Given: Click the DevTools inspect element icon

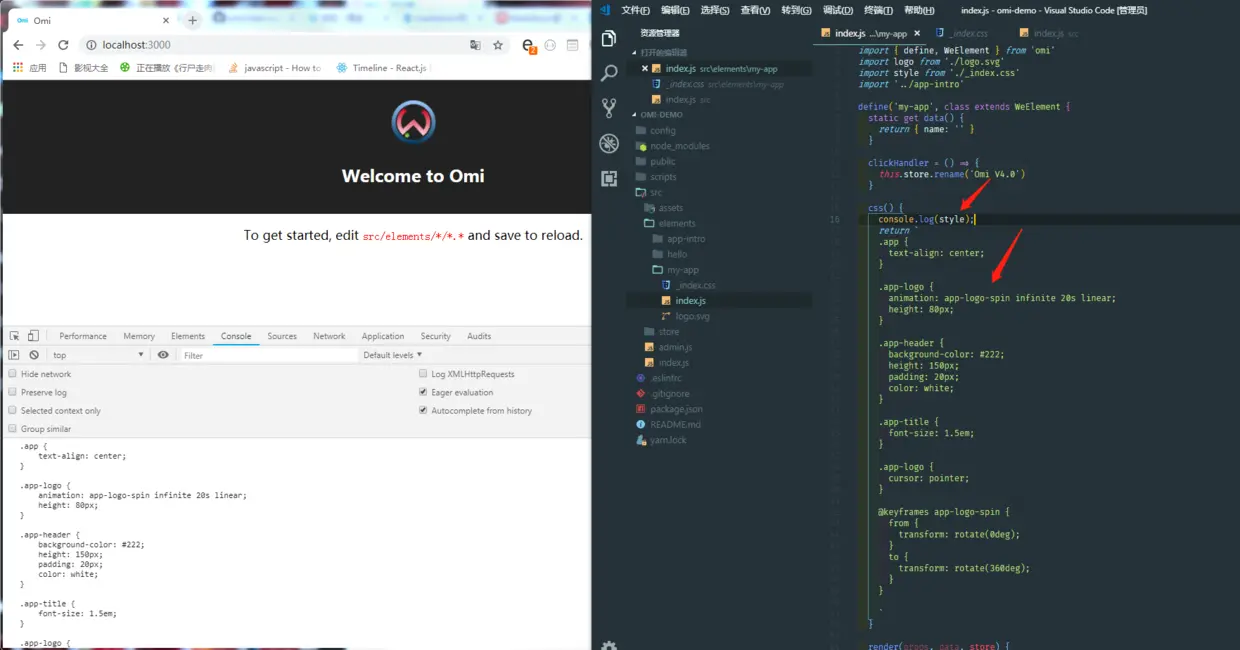Looking at the screenshot, I should coord(15,336).
